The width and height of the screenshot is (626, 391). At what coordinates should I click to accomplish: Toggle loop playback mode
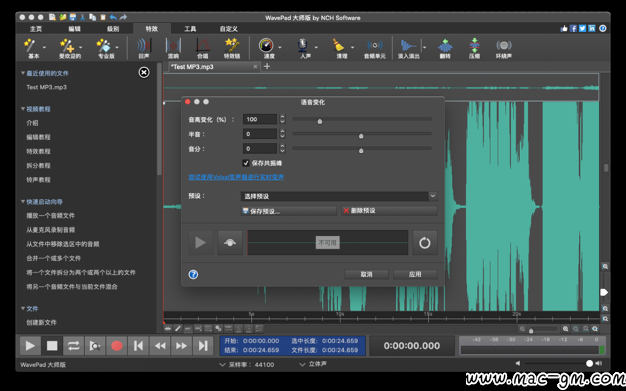tap(73, 345)
